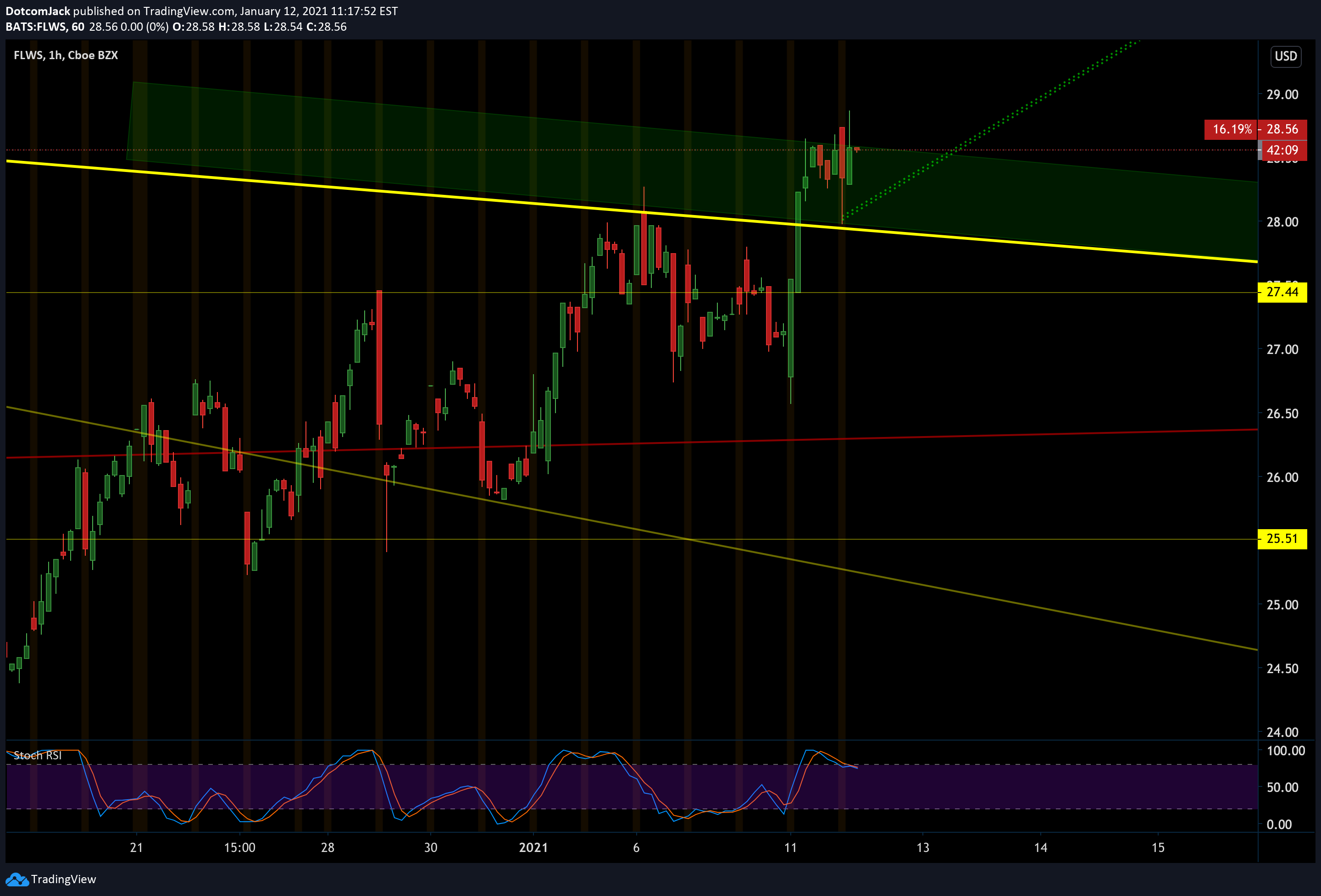Click the 26.00 price axis value
The height and width of the screenshot is (896, 1321).
[1282, 477]
